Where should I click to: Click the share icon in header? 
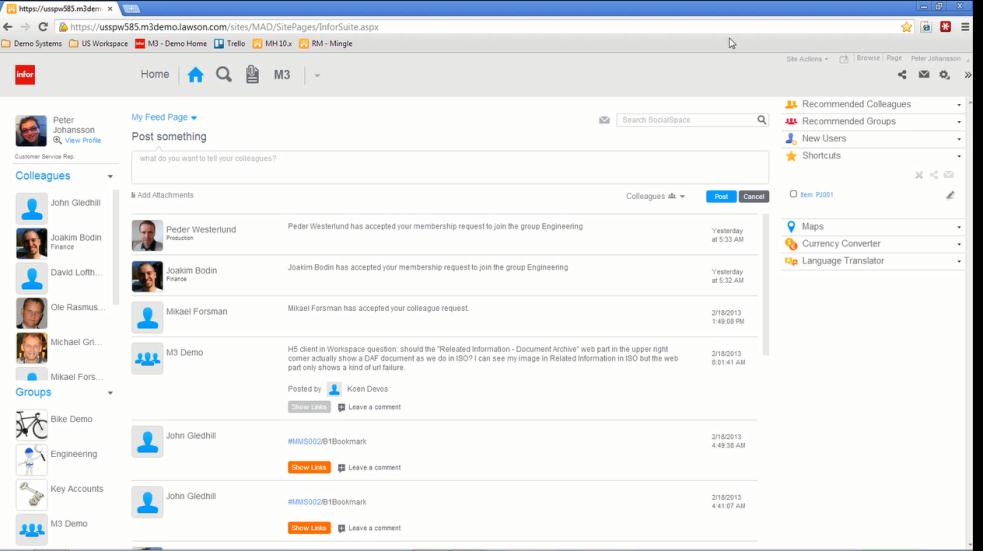click(902, 75)
